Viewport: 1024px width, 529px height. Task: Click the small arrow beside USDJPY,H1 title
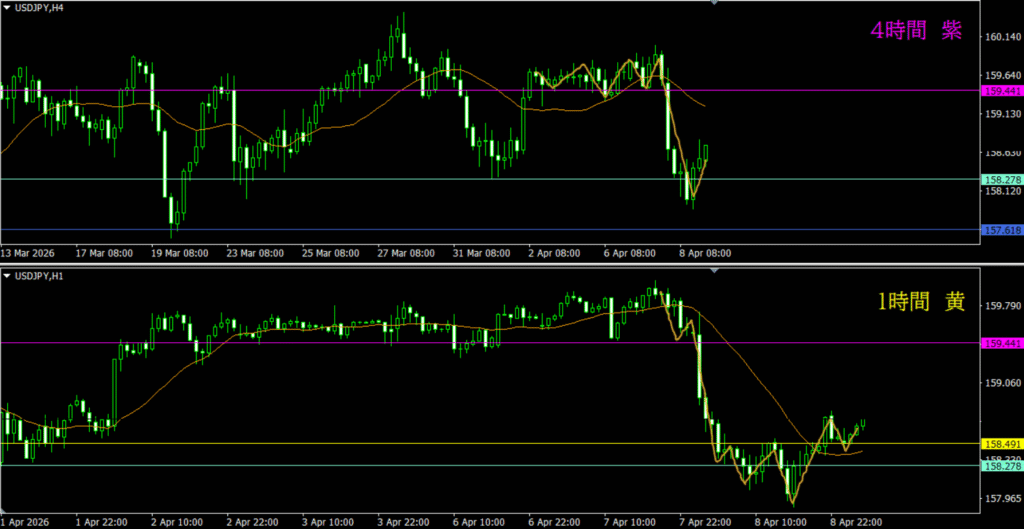click(x=6, y=277)
